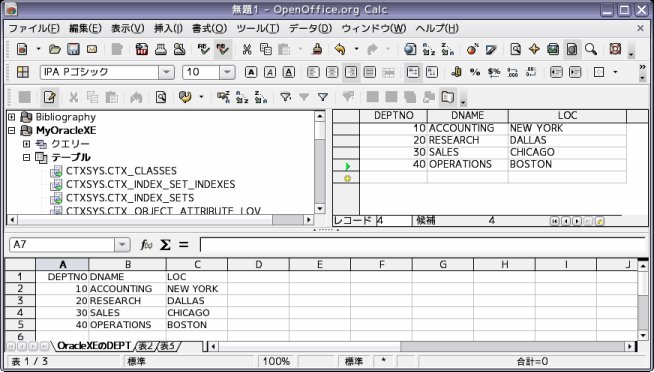Click the Cut scissors icon in main toolbar
The height and width of the screenshot is (372, 654).
pos(247,50)
